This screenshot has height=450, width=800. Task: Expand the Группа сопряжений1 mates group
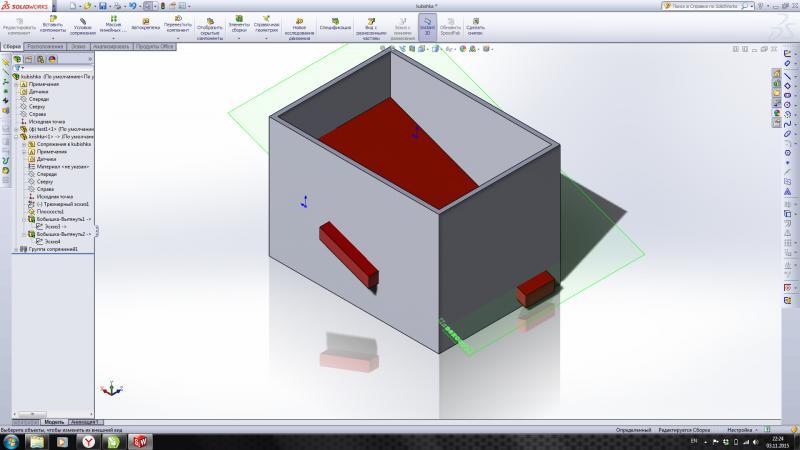(x=15, y=249)
